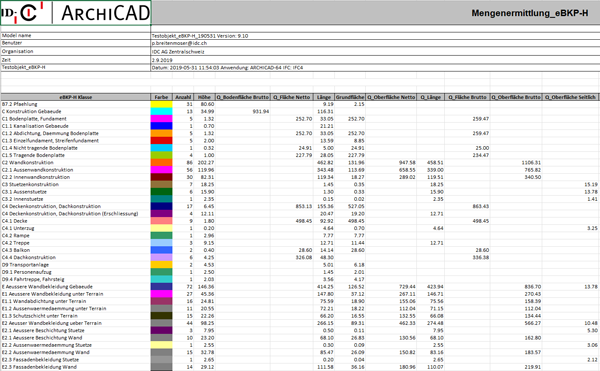The height and width of the screenshot is (371, 600).
Task: Select the cyan swatch for C Konstruktion Gebaeude
Action: pyautogui.click(x=161, y=111)
